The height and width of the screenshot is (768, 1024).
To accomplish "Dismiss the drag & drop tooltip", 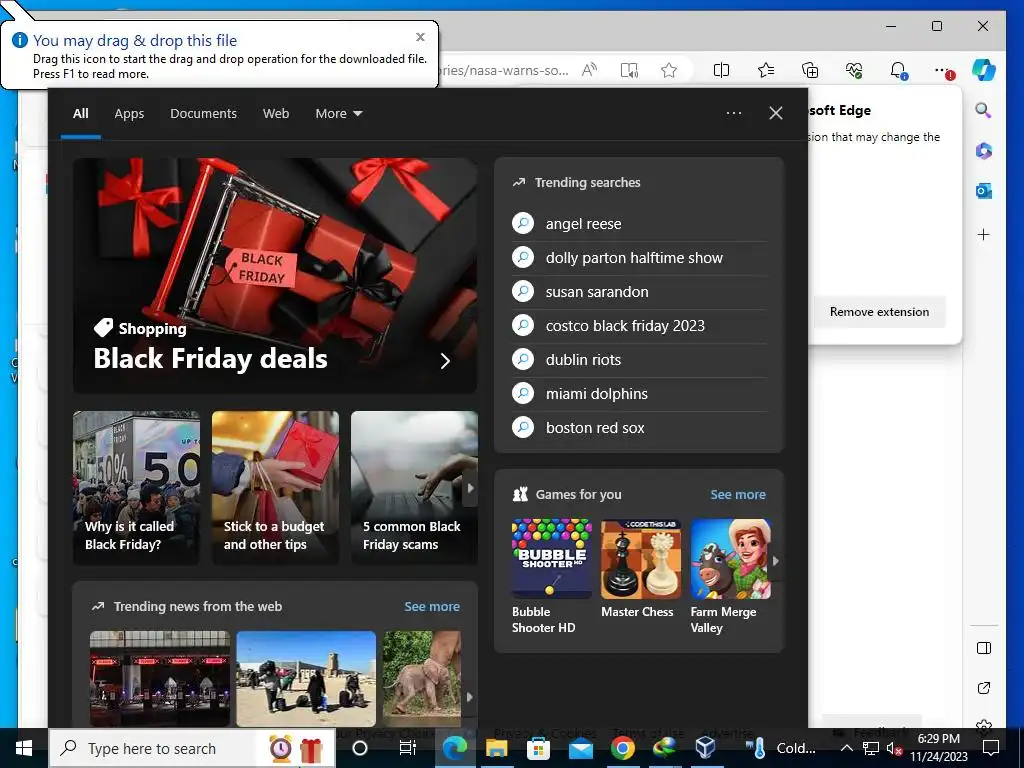I will pyautogui.click(x=421, y=37).
